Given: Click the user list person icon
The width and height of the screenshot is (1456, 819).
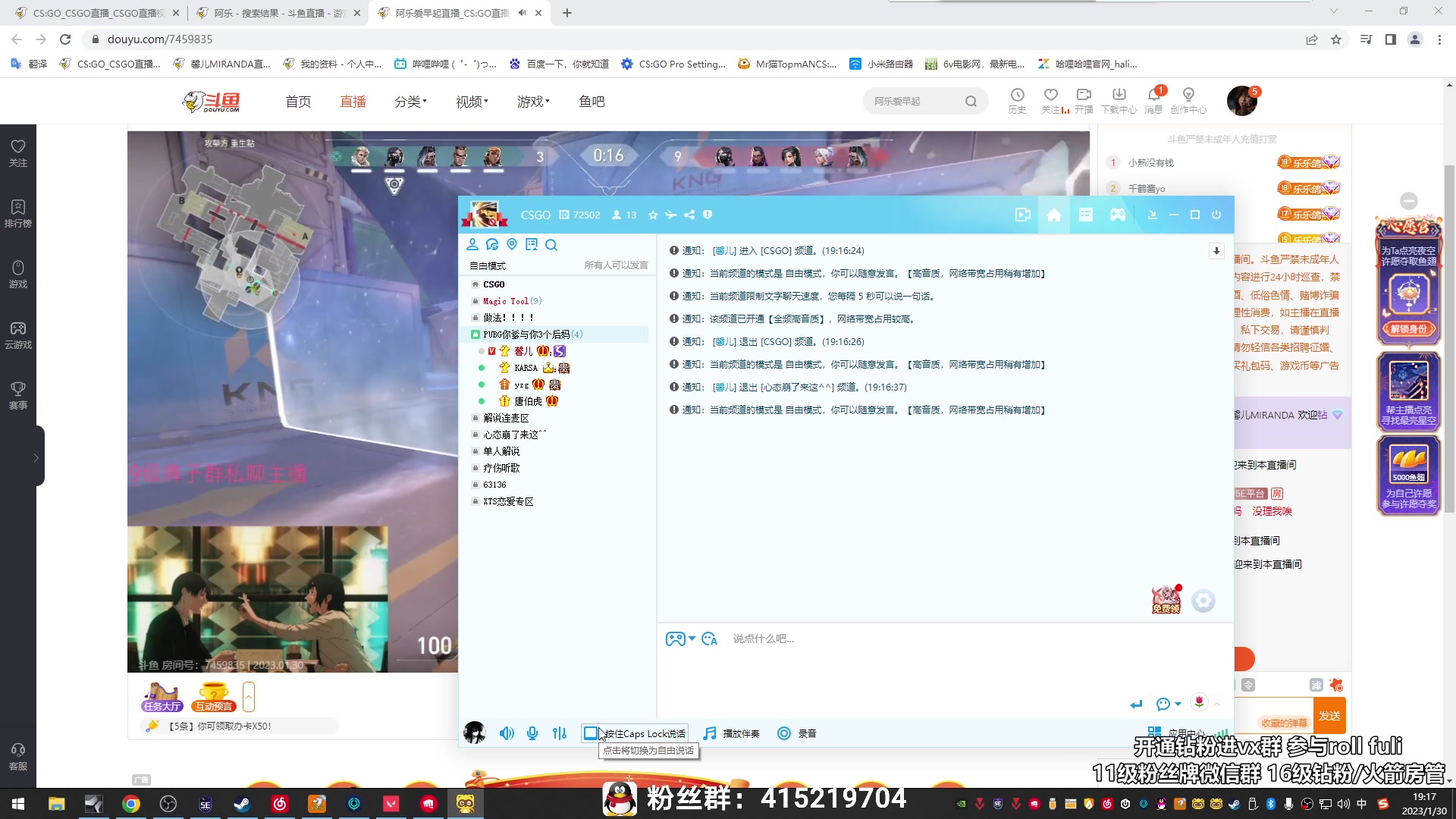Looking at the screenshot, I should point(472,244).
